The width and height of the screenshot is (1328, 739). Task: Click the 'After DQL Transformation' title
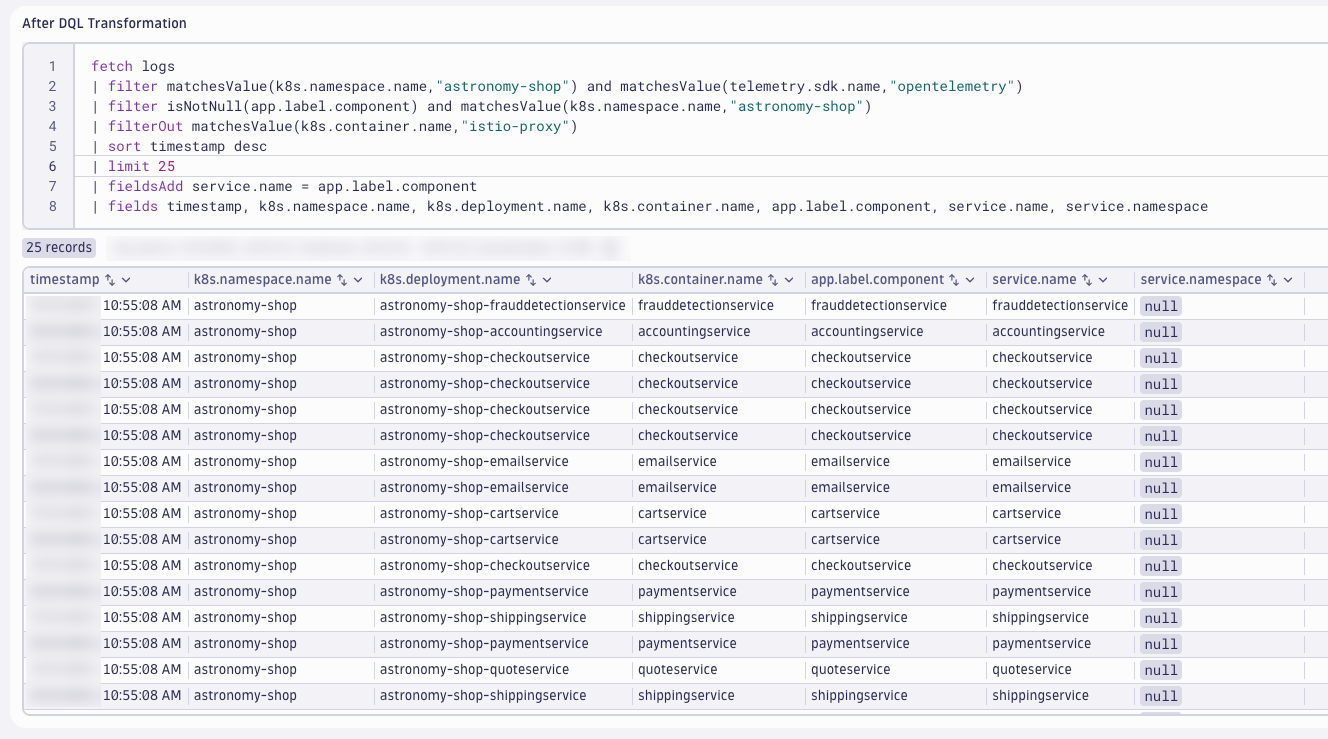(104, 23)
